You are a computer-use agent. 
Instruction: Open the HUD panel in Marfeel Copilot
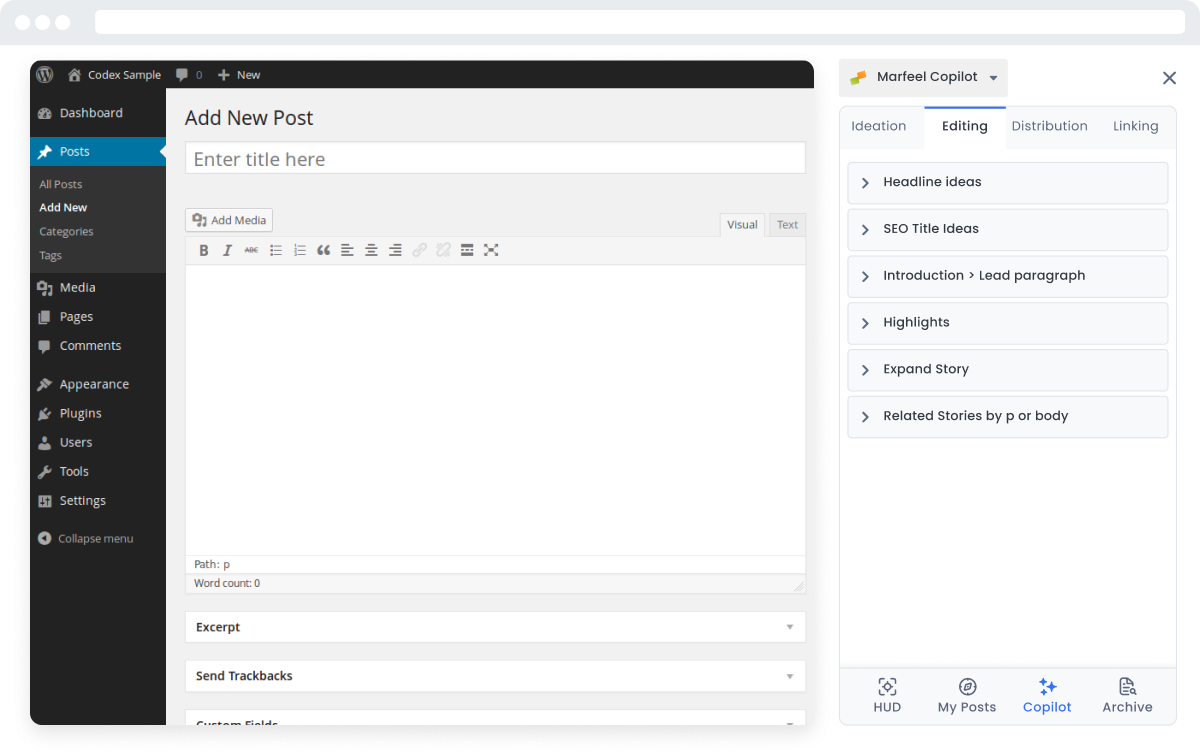[887, 695]
